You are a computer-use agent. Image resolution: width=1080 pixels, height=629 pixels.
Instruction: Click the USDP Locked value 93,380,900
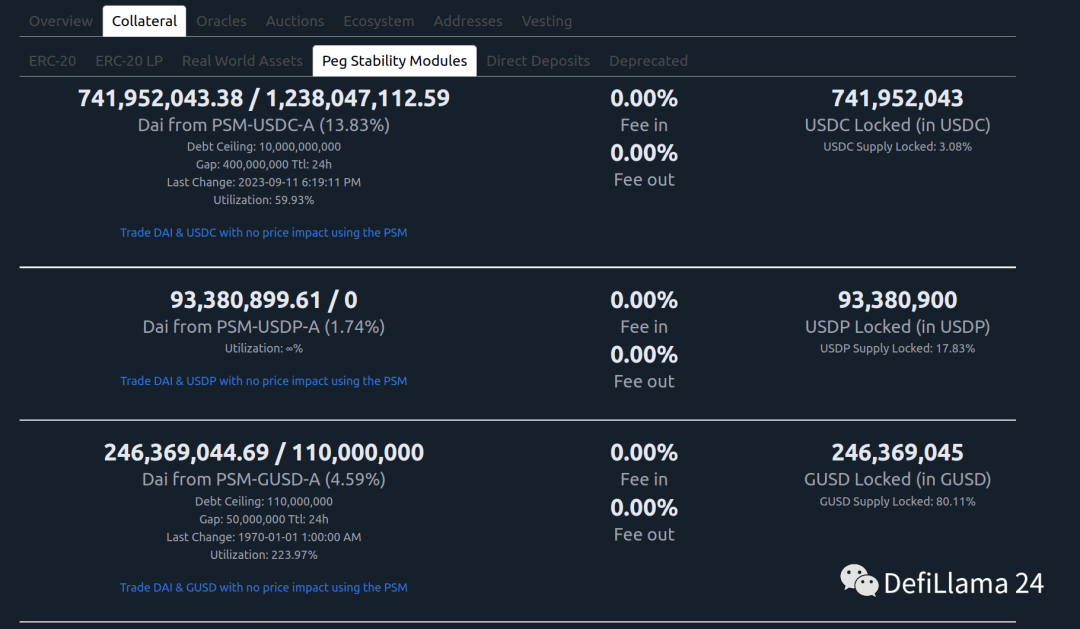pyautogui.click(x=897, y=300)
